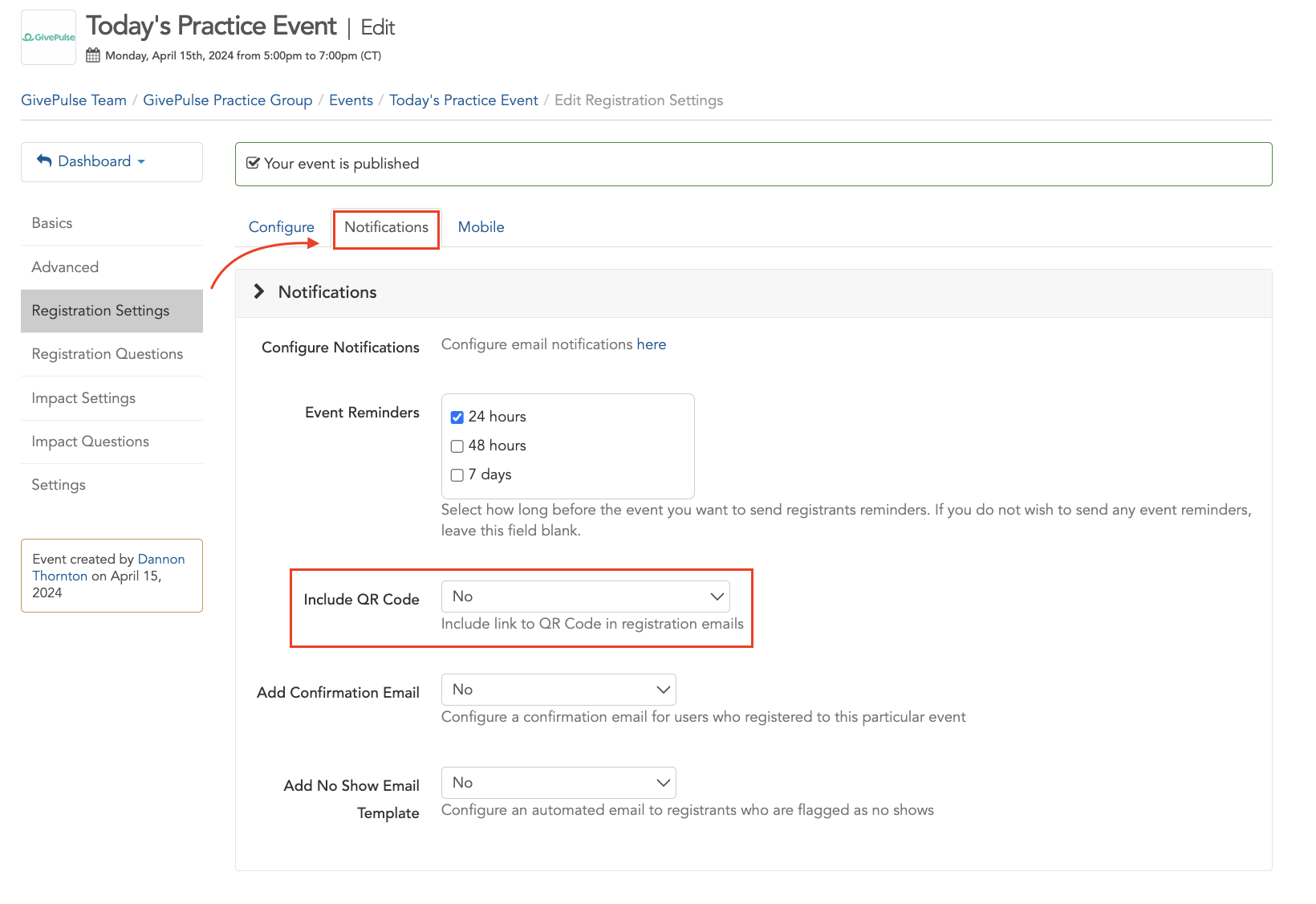
Task: Click the 'Add Confirmation Email' field label
Action: pyautogui.click(x=338, y=693)
